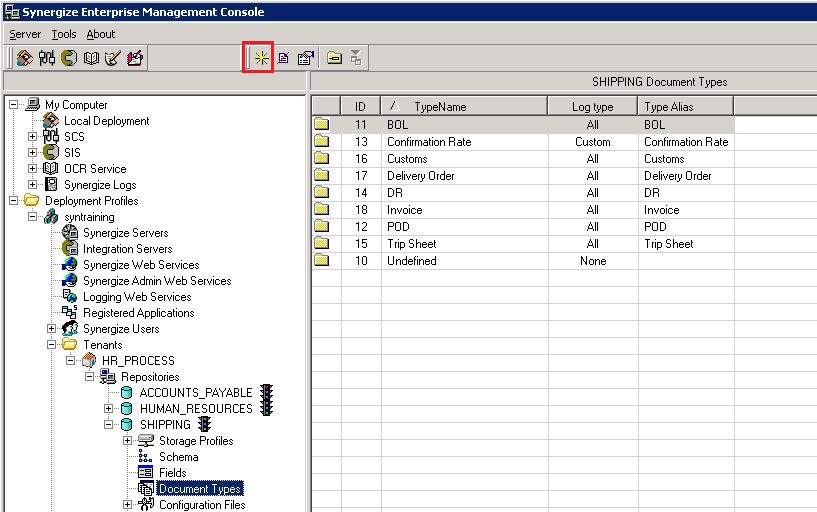Image resolution: width=817 pixels, height=512 pixels.
Task: Click the yellow starburst New toolbar icon
Action: [x=262, y=58]
